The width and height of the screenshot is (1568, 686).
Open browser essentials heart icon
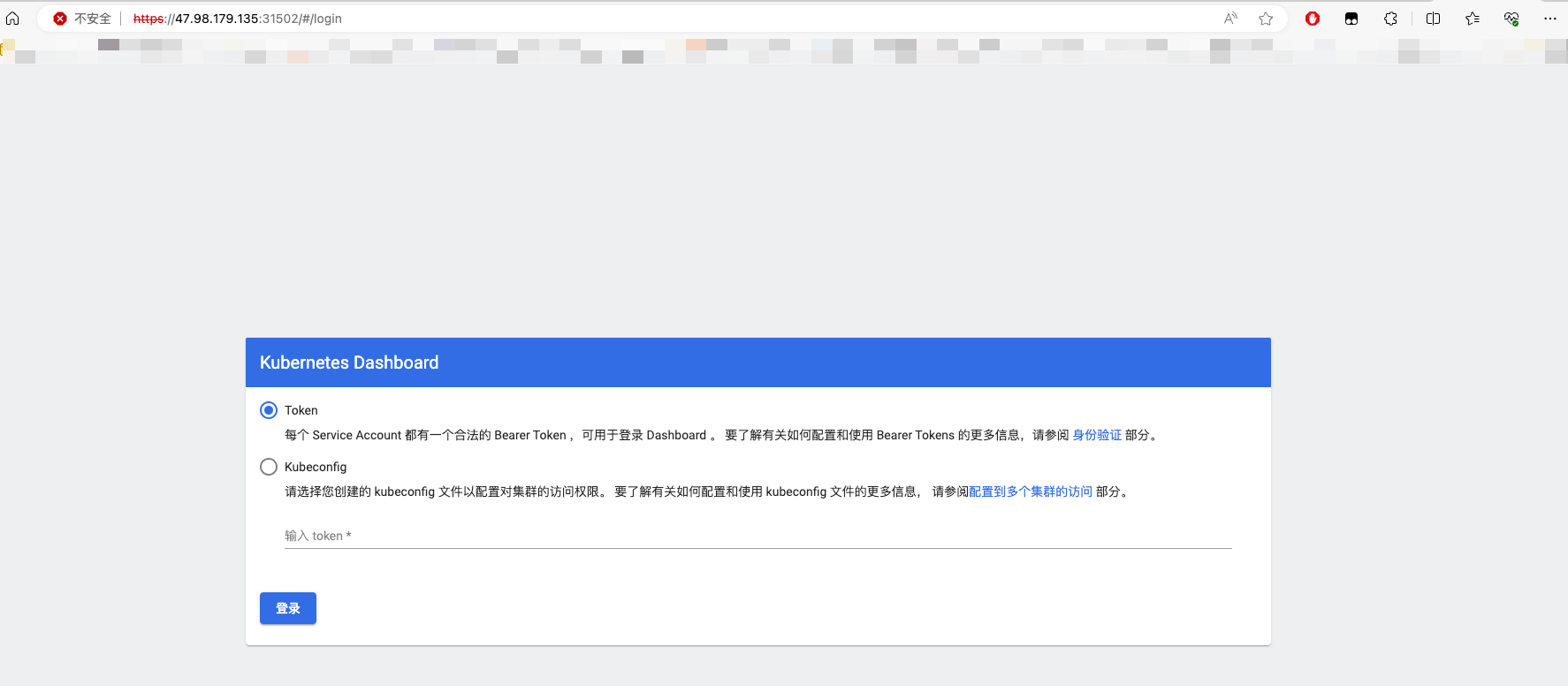pyautogui.click(x=1511, y=19)
